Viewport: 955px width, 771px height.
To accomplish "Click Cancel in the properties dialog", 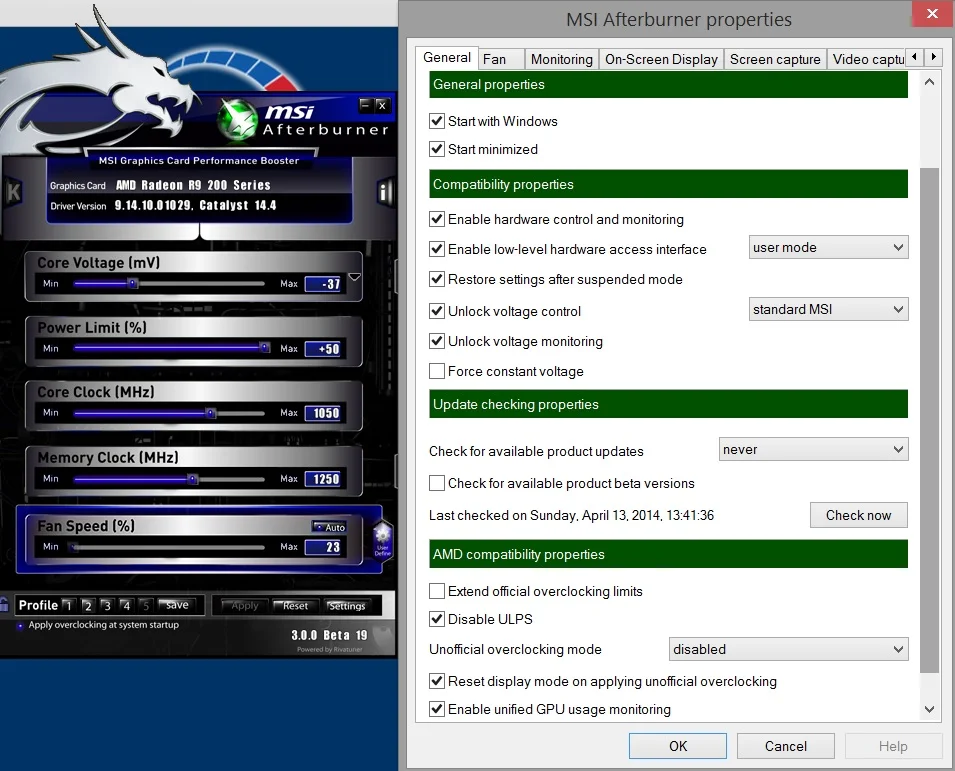I will tap(785, 746).
